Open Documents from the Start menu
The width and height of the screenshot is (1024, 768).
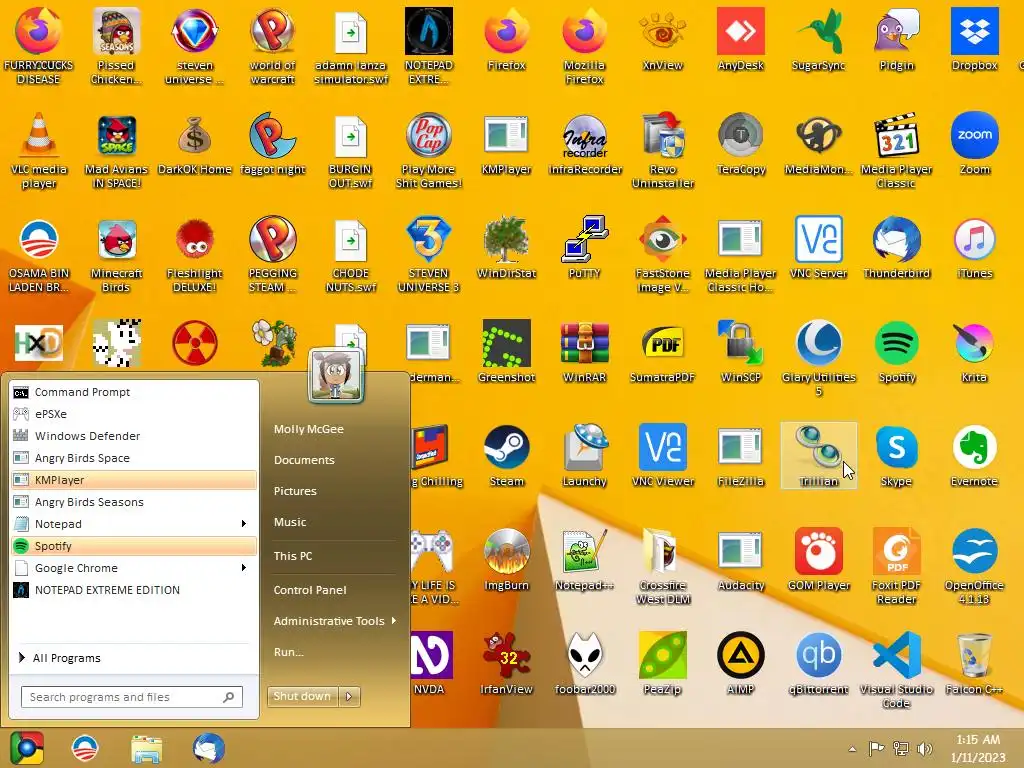pos(304,460)
